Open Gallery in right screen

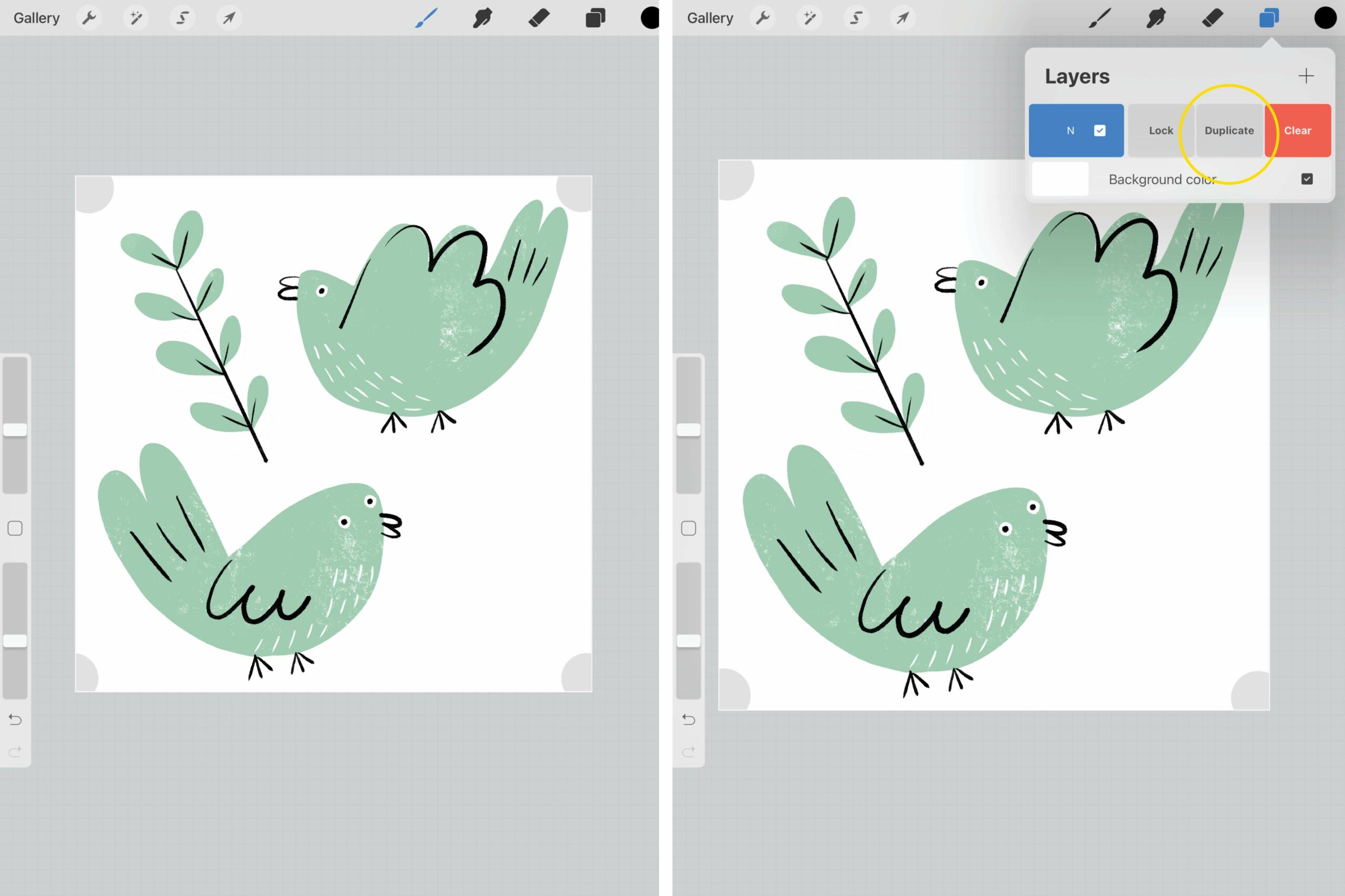710,18
